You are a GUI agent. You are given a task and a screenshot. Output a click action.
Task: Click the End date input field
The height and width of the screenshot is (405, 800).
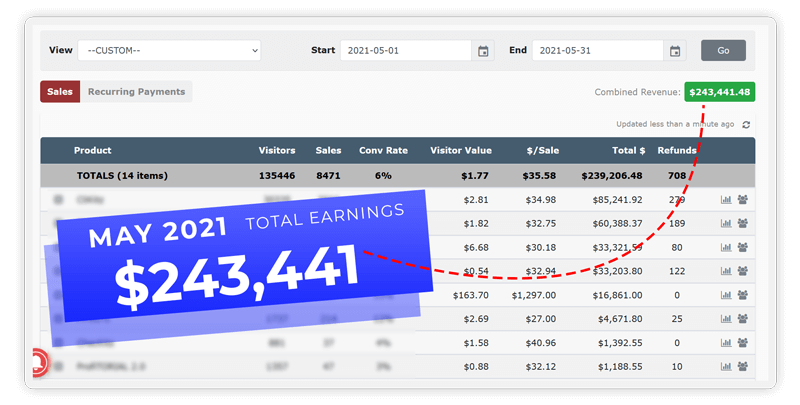[597, 51]
